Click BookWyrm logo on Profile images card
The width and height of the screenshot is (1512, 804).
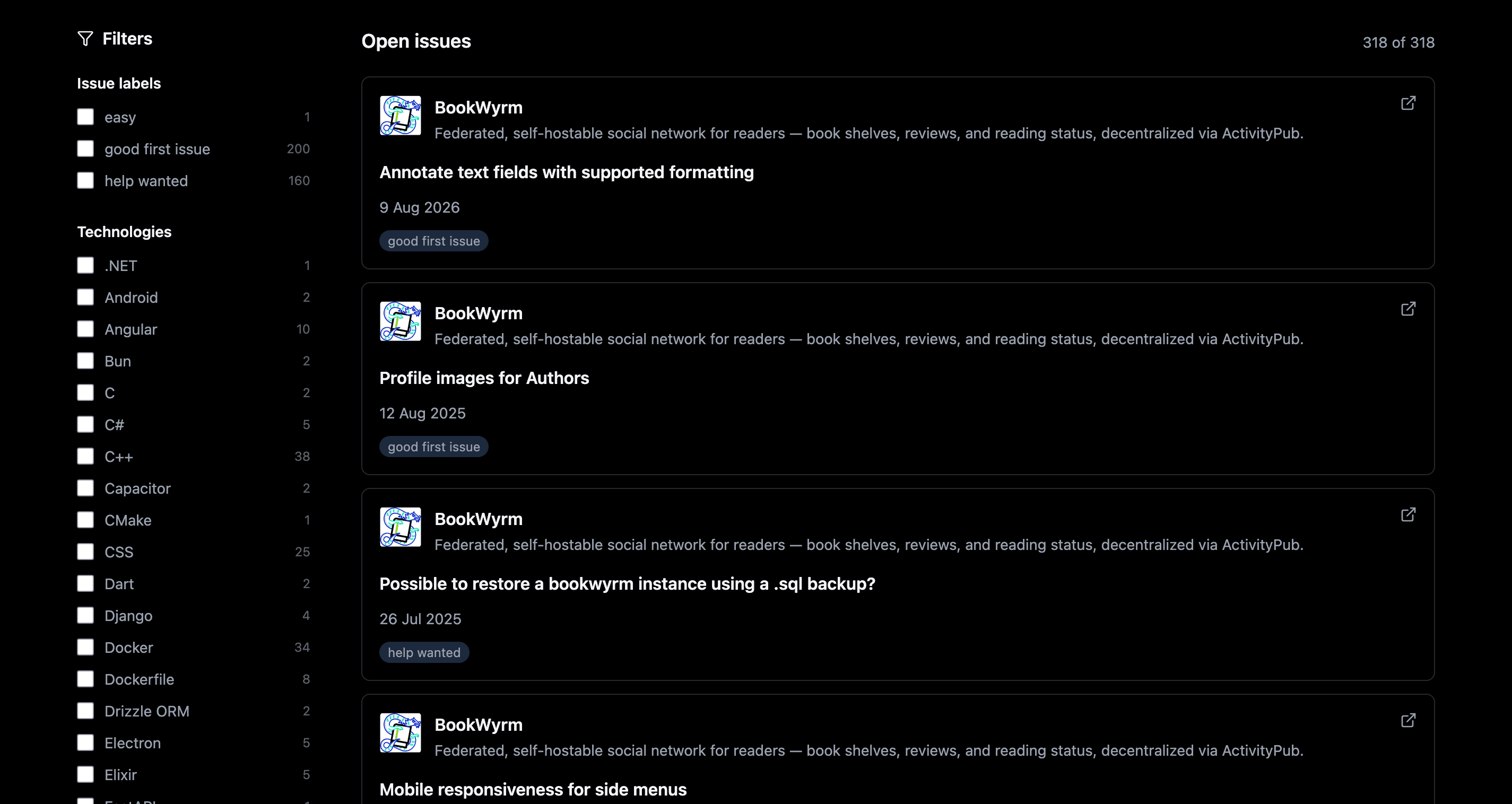pyautogui.click(x=401, y=321)
